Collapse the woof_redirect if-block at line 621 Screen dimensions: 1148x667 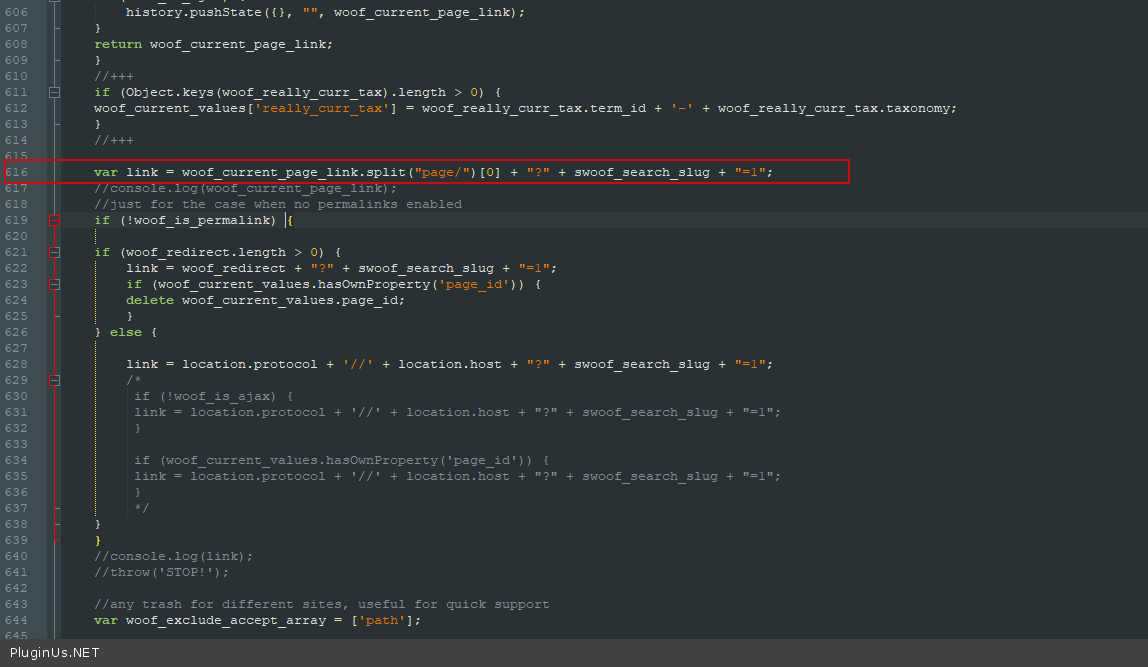(53, 252)
